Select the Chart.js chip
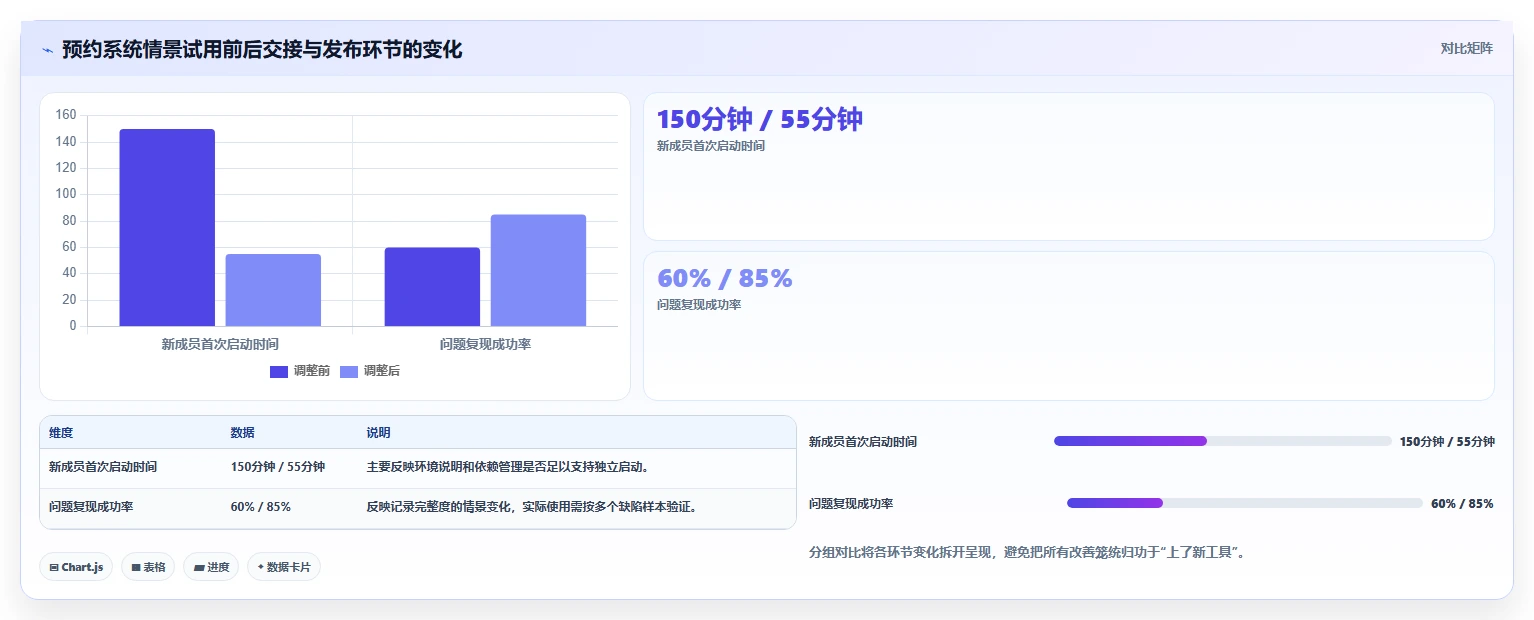The height and width of the screenshot is (620, 1534). click(x=76, y=567)
